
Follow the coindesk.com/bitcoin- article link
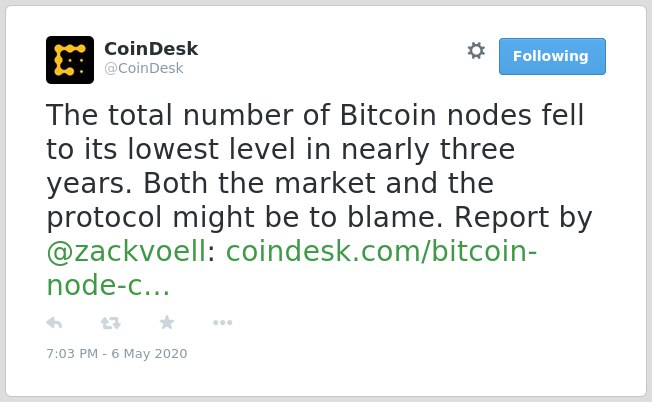pyautogui.click(x=381, y=251)
